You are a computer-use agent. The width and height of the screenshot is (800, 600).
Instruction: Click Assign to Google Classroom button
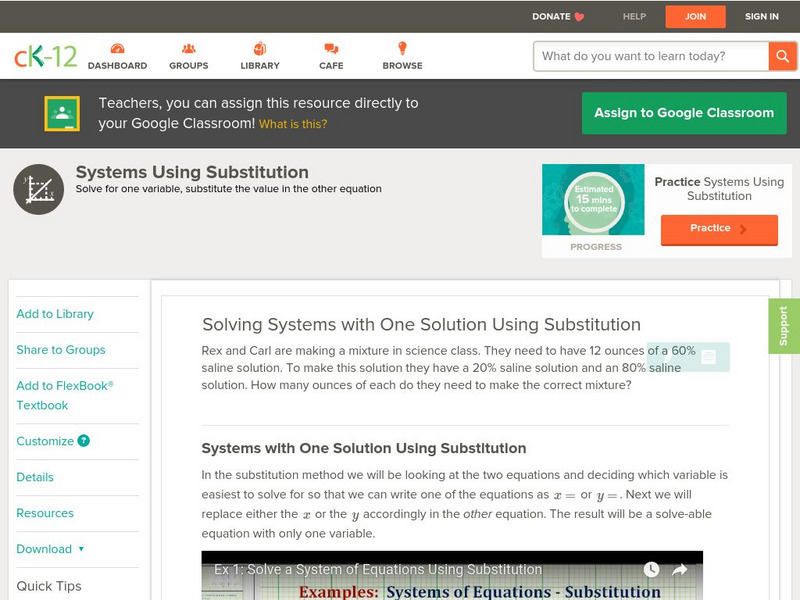click(684, 113)
